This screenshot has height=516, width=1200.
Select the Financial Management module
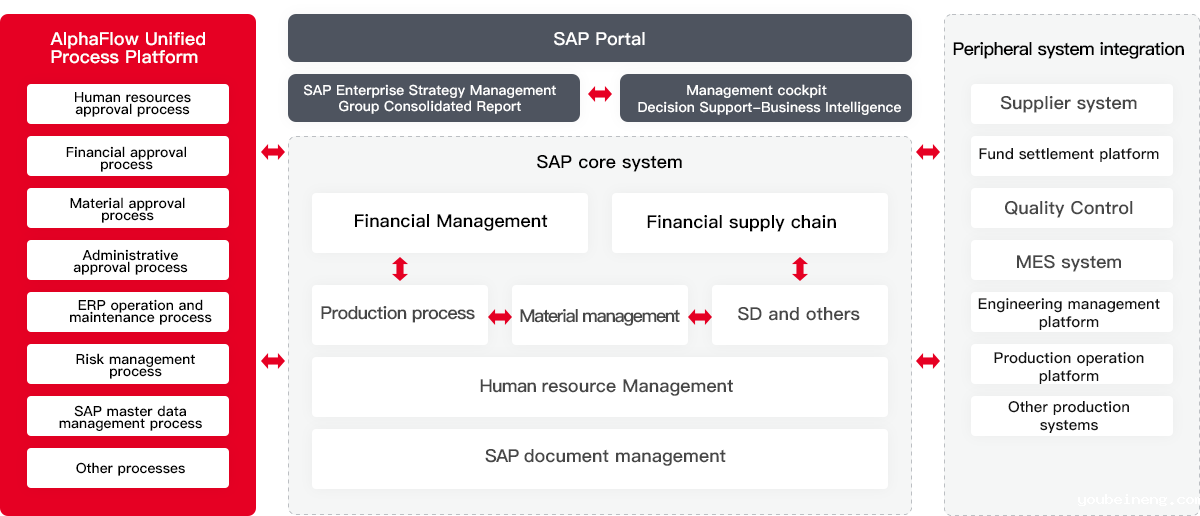tap(450, 222)
